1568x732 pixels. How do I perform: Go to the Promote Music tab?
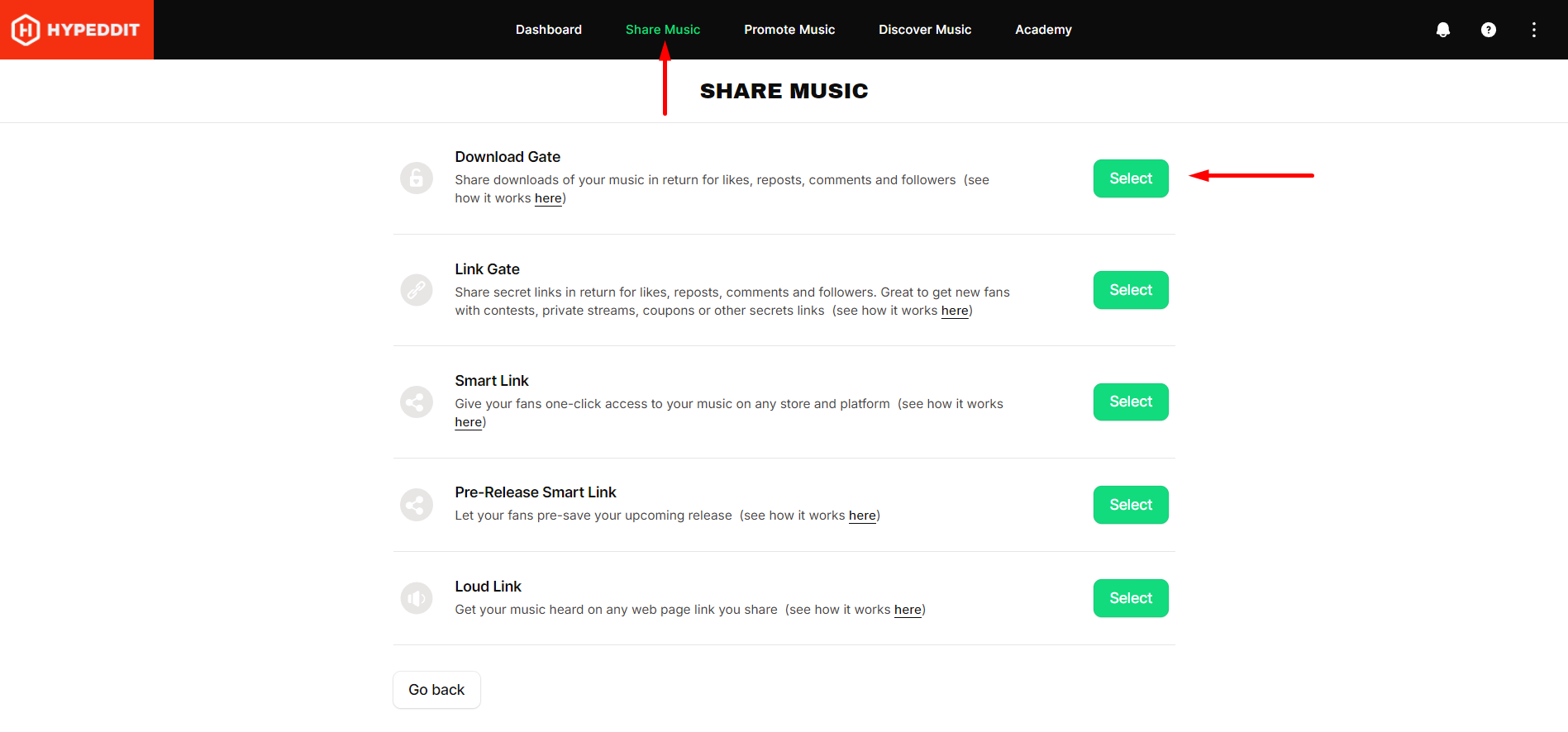[x=789, y=30]
